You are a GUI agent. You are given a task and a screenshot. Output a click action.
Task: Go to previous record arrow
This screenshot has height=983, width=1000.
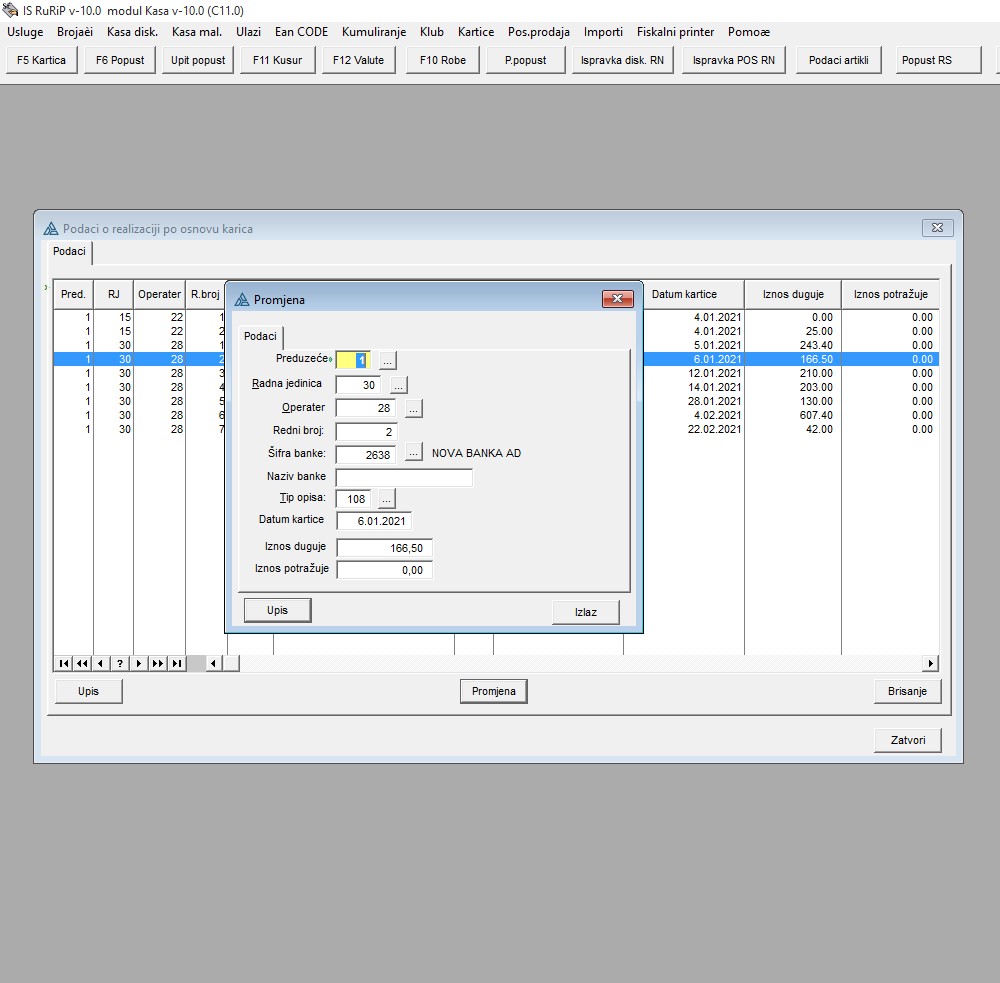[x=100, y=663]
